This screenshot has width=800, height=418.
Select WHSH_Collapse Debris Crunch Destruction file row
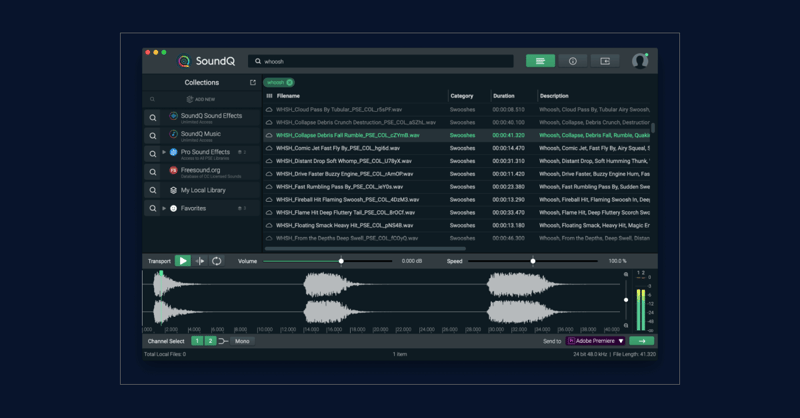tap(458, 122)
